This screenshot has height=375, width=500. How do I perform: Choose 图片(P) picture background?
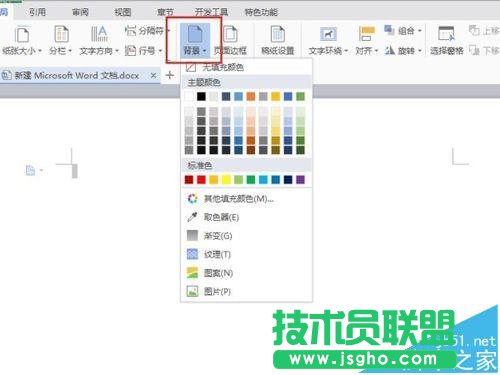point(246,292)
